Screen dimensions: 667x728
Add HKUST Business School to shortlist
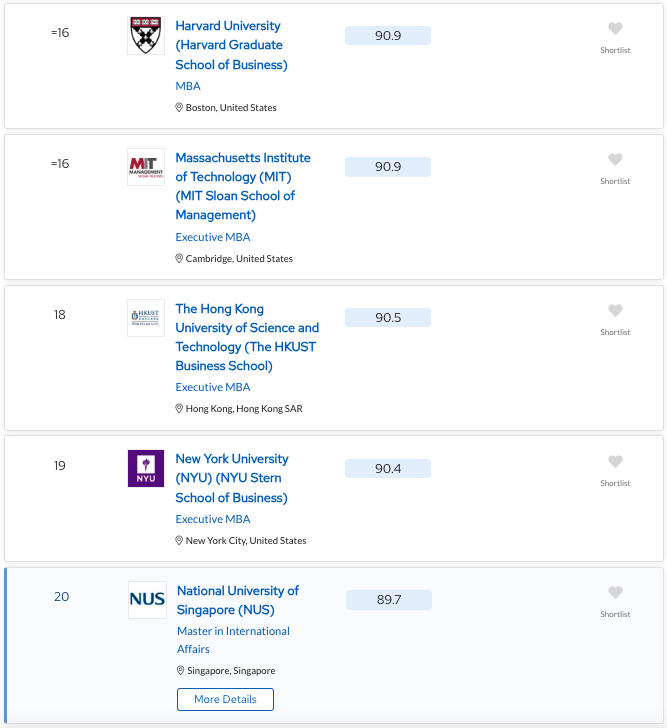(x=615, y=311)
